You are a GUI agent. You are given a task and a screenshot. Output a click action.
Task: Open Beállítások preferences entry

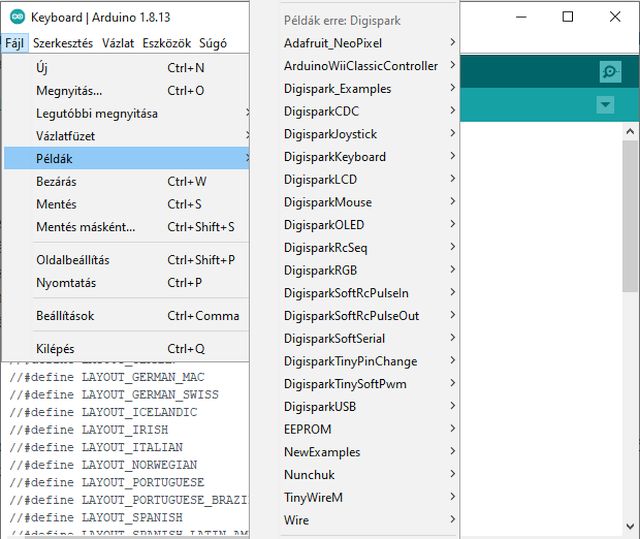pyautogui.click(x=127, y=316)
